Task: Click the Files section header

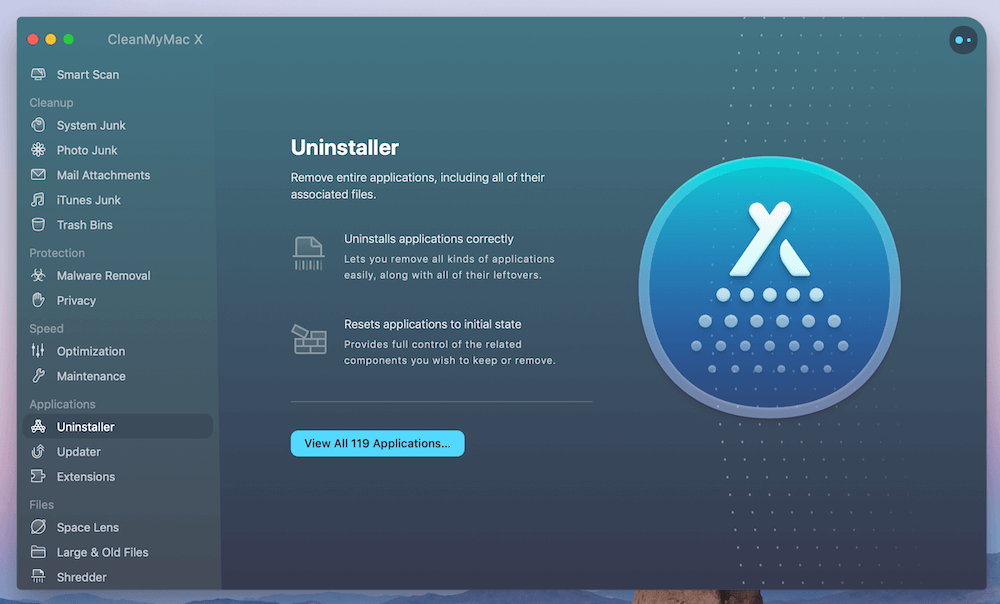Action: pos(41,505)
